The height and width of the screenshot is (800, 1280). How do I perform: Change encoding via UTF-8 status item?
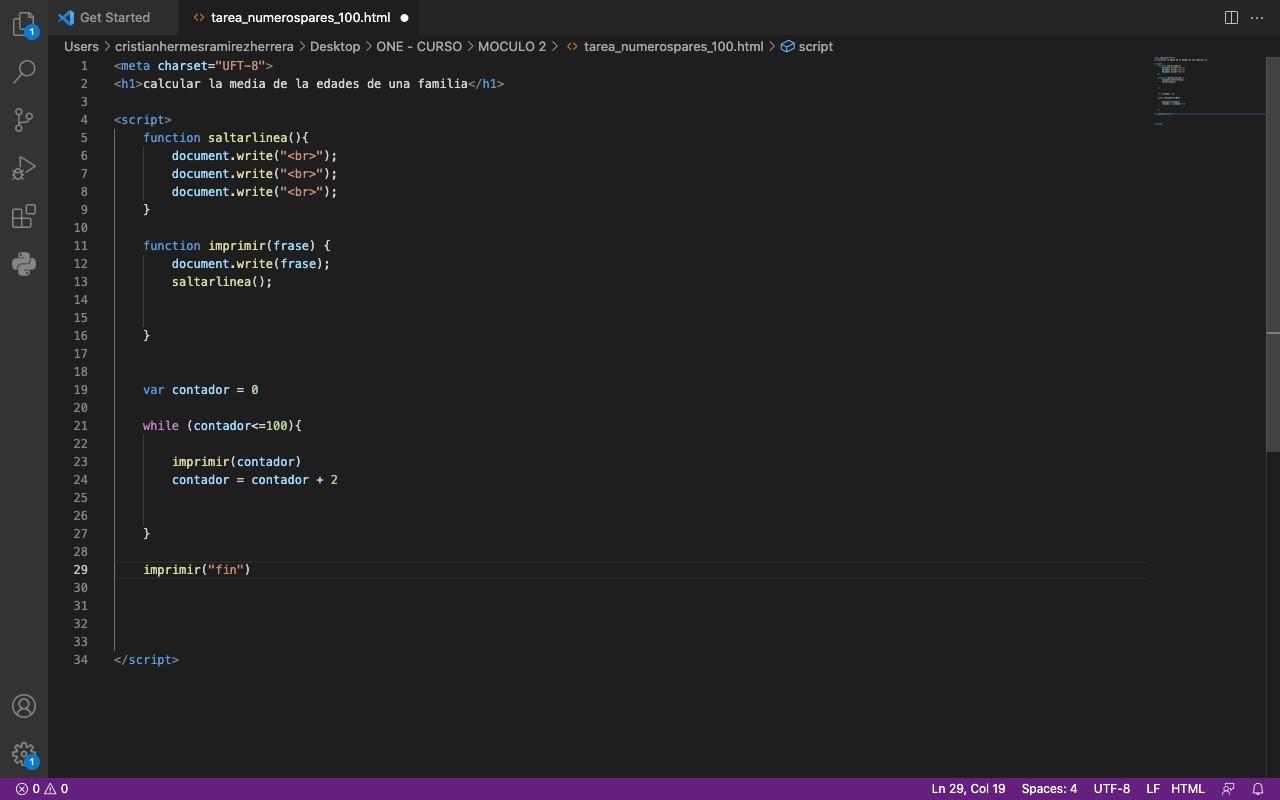tap(1111, 789)
